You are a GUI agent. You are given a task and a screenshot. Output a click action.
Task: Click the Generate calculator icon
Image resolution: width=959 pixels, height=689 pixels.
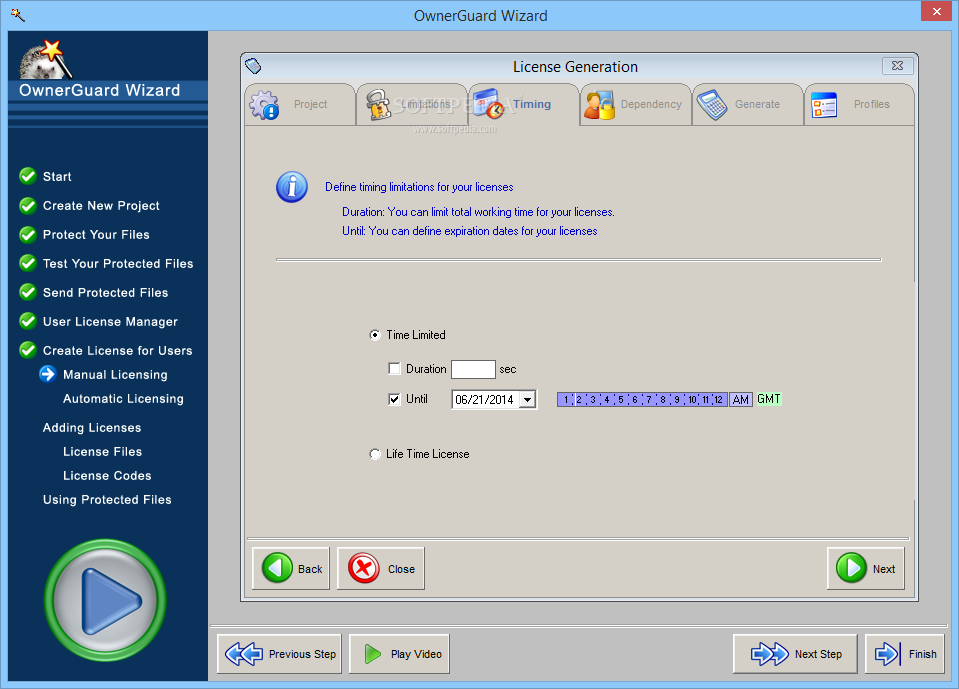(x=712, y=105)
